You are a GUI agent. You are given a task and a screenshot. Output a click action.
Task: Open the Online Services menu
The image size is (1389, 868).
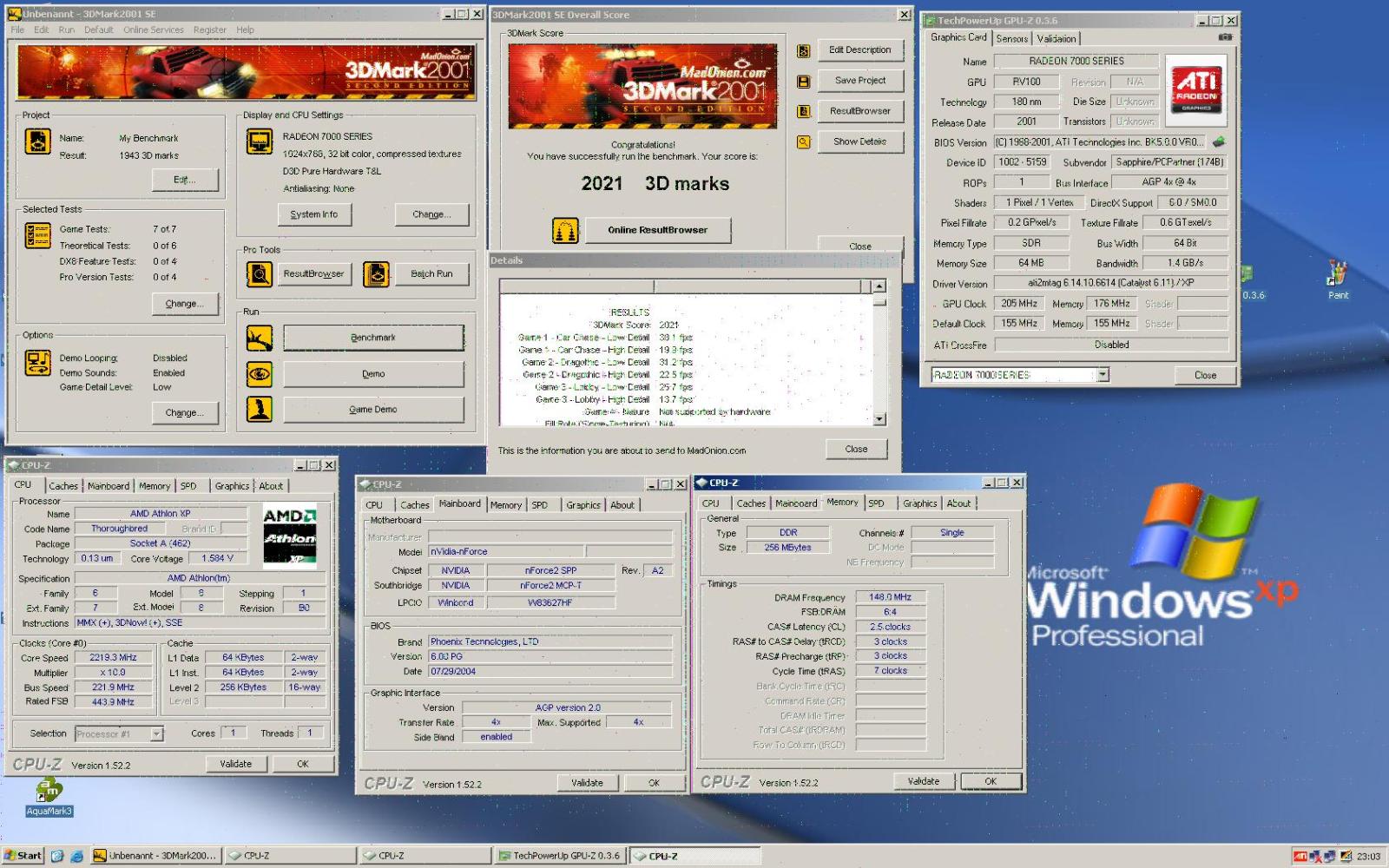click(x=154, y=30)
